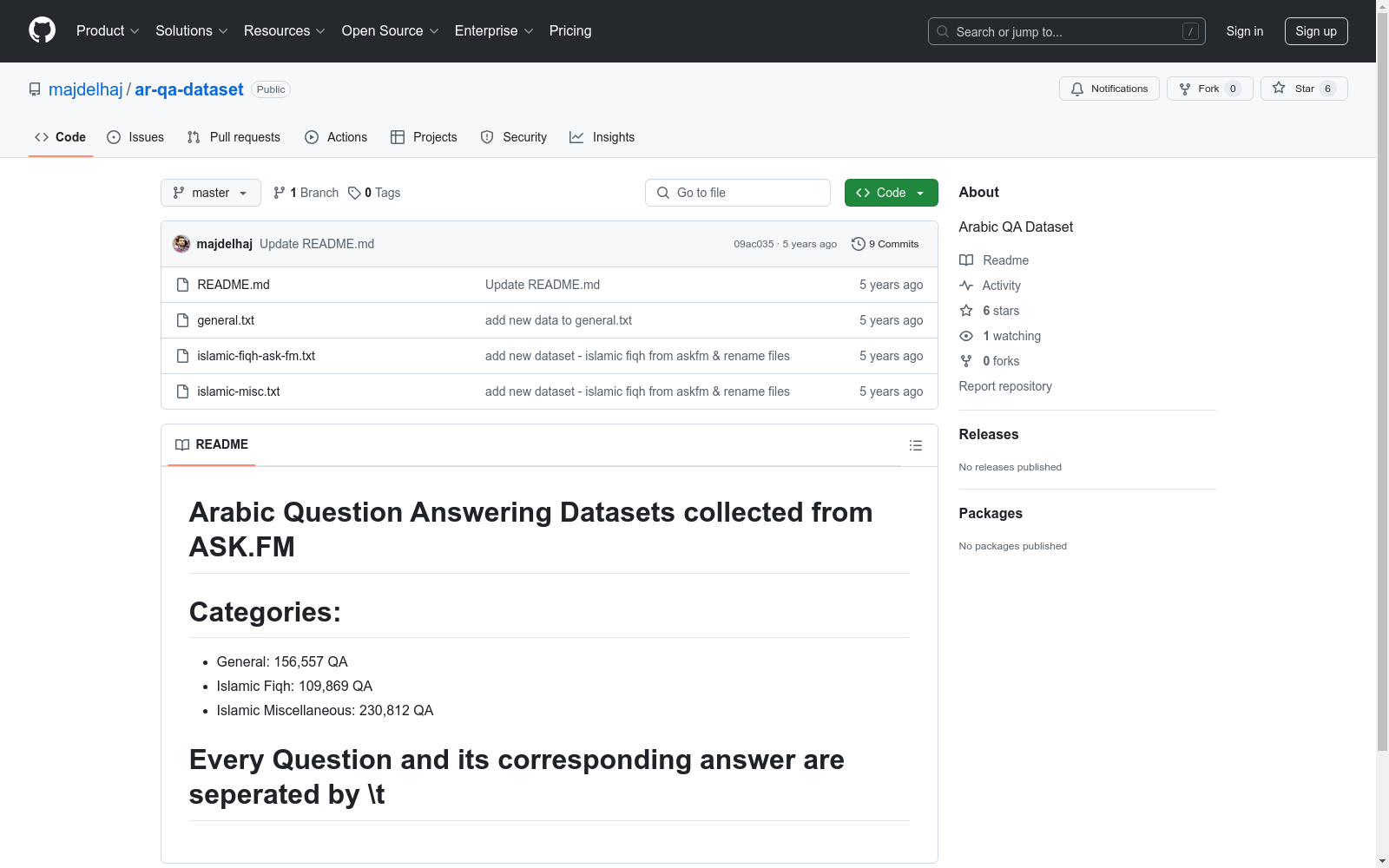The height and width of the screenshot is (868, 1389).
Task: Click the Readme link in About
Action: click(994, 260)
